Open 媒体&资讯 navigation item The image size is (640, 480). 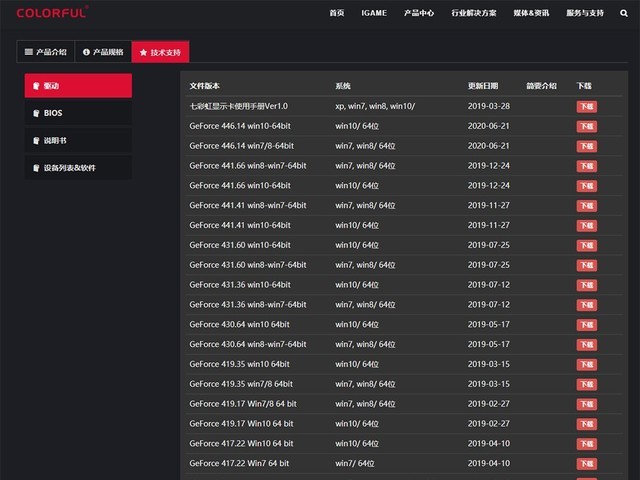(531, 13)
